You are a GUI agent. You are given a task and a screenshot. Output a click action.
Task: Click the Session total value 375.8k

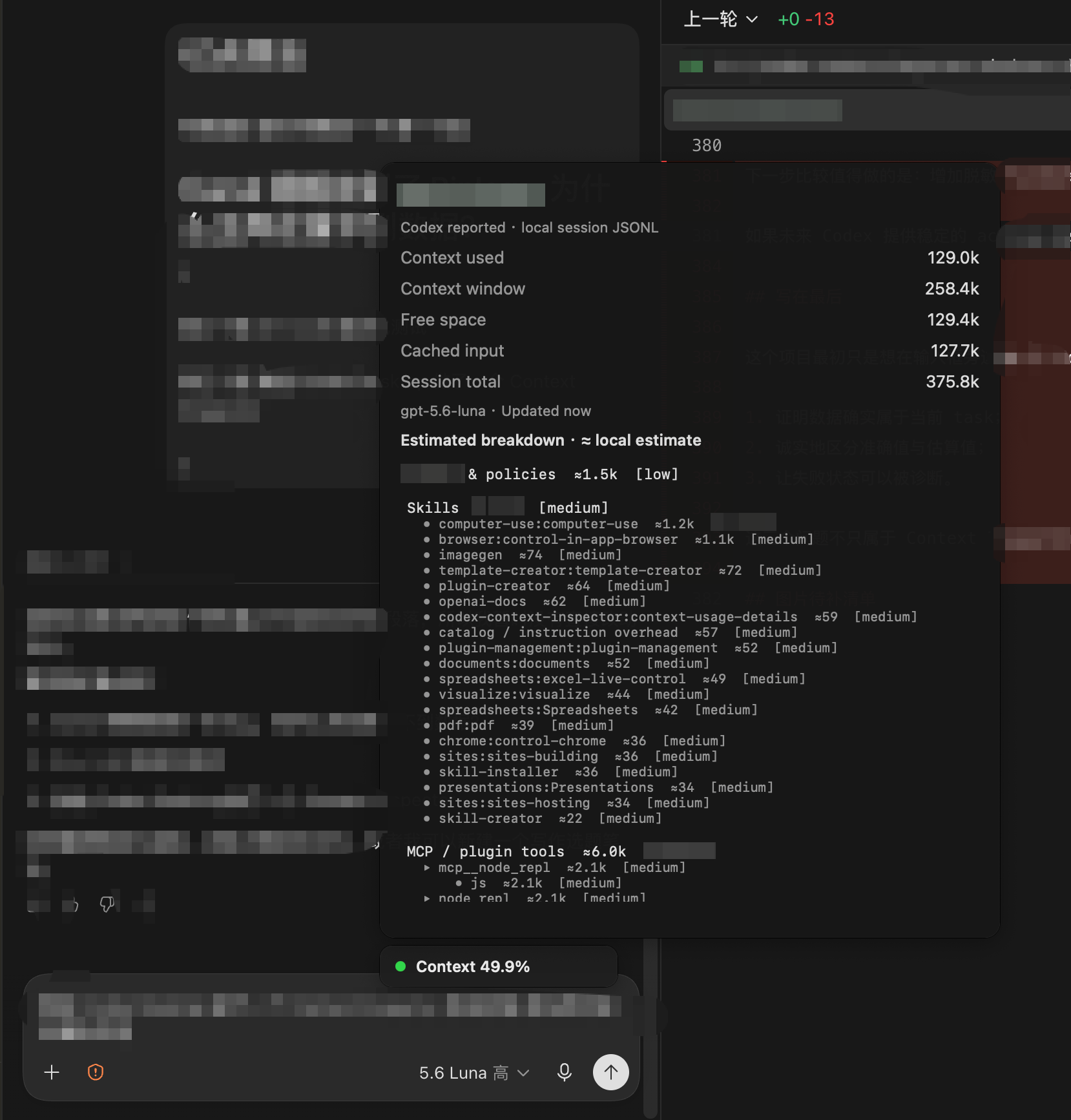pos(952,382)
